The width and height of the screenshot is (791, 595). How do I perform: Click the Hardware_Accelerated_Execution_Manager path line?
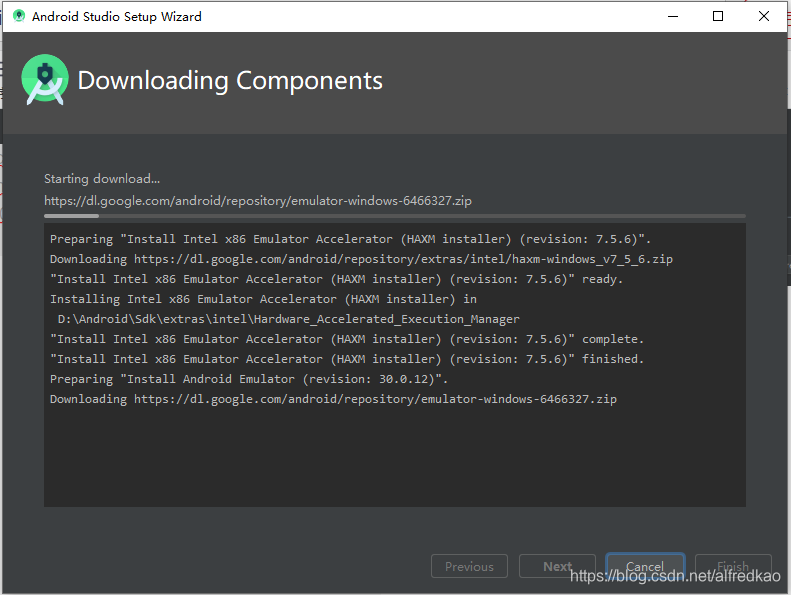coord(289,319)
